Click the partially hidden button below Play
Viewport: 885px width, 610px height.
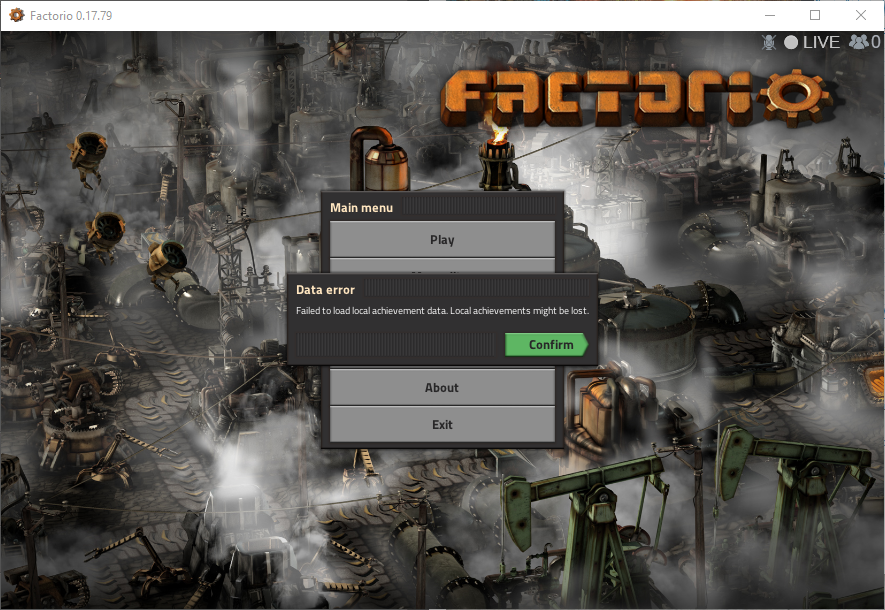tap(442, 266)
